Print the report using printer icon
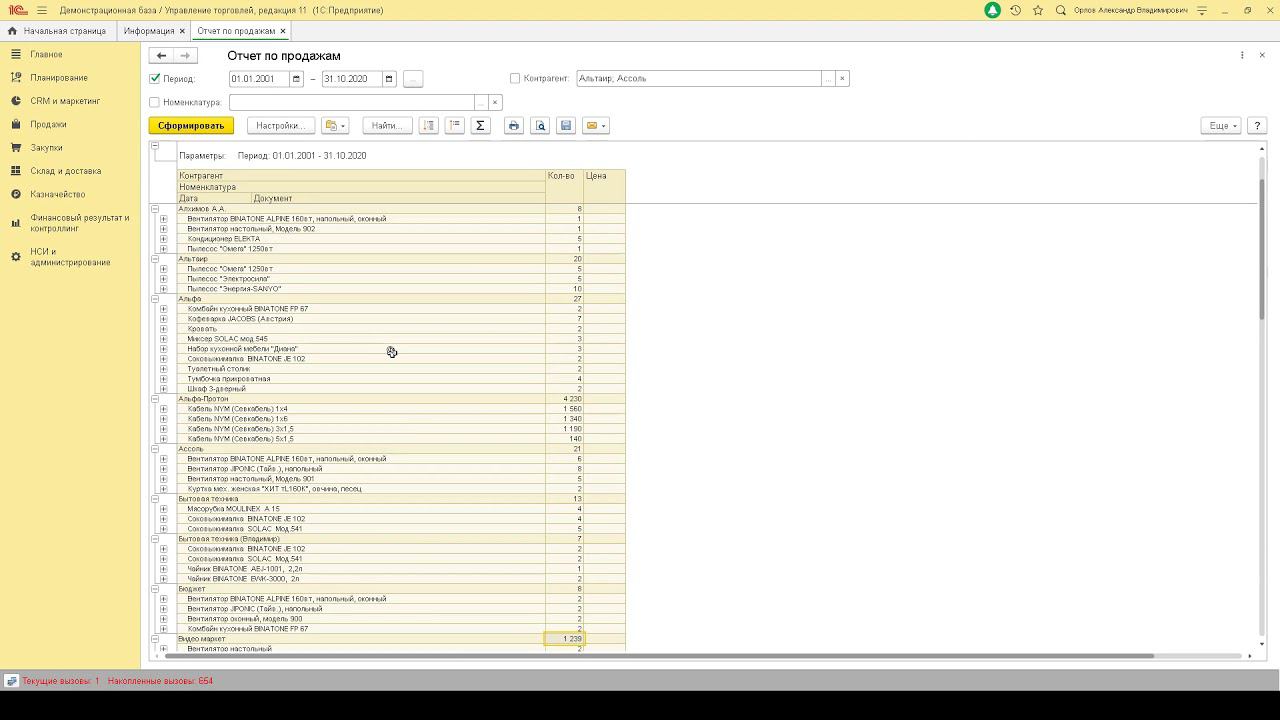The height and width of the screenshot is (720, 1280). click(x=514, y=126)
